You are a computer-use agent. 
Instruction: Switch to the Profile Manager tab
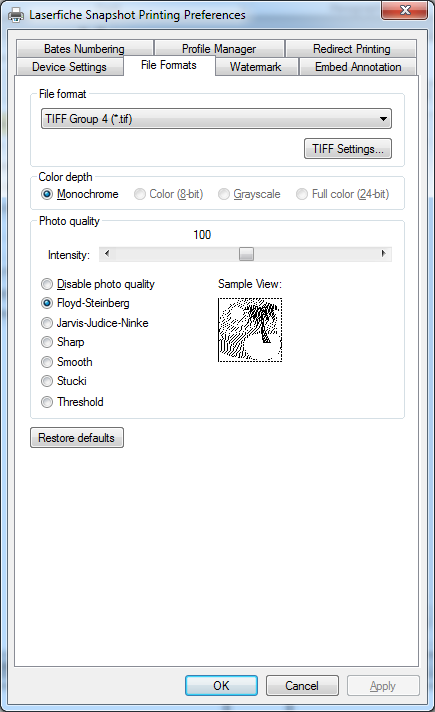pyautogui.click(x=219, y=49)
